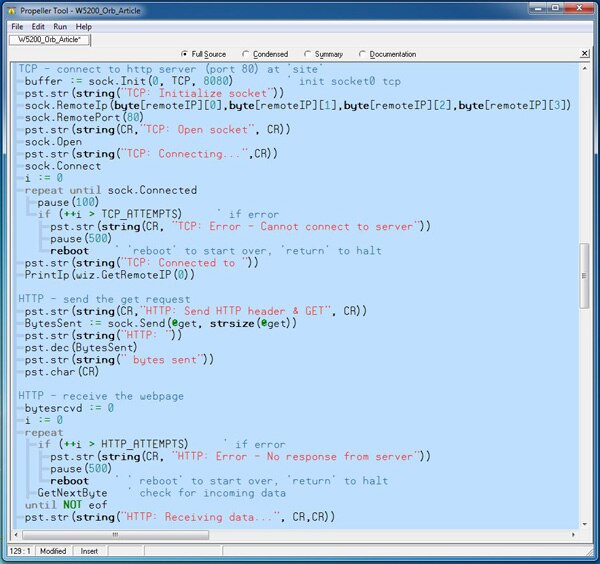Click the horizontal scrollbar left arrow

pyautogui.click(x=16, y=535)
